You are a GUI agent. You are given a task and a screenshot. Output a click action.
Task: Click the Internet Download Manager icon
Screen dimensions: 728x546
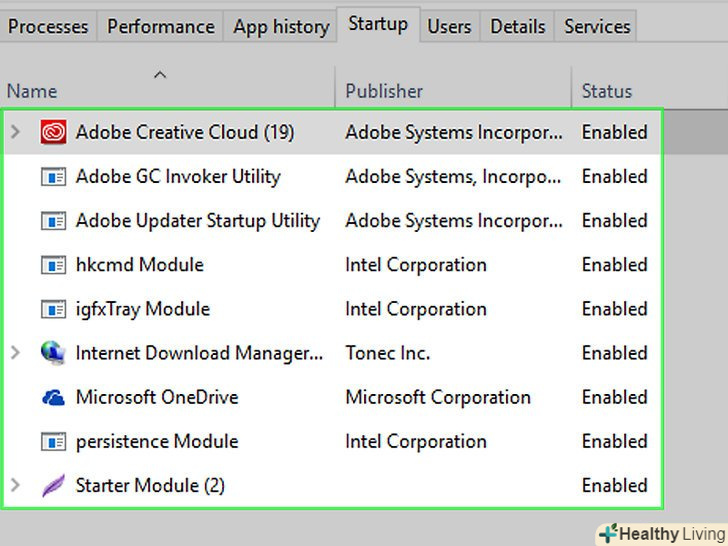click(53, 353)
